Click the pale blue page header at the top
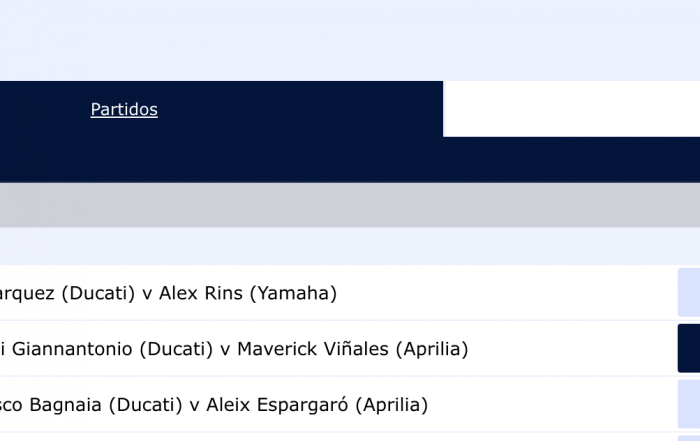Viewport: 700px width, 441px height. pyautogui.click(x=350, y=40)
